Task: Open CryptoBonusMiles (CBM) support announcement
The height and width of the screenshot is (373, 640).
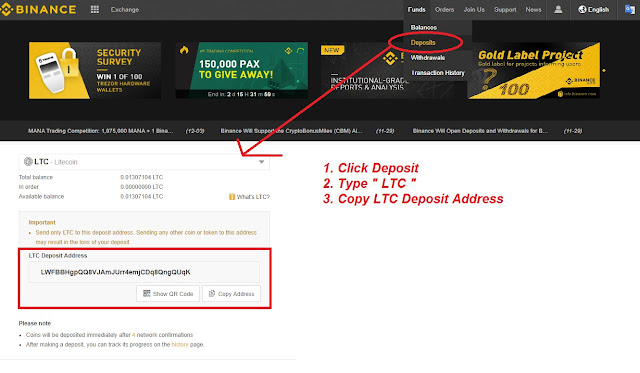Action: (291, 131)
